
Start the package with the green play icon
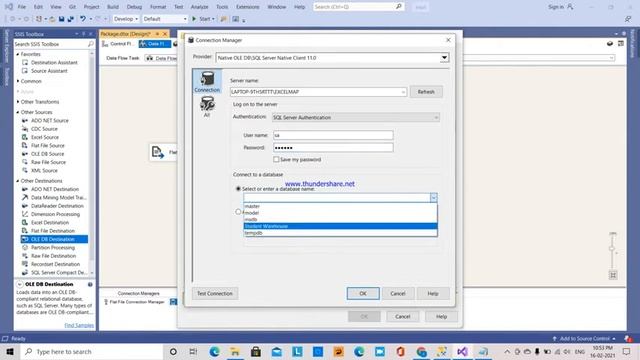pos(194,19)
